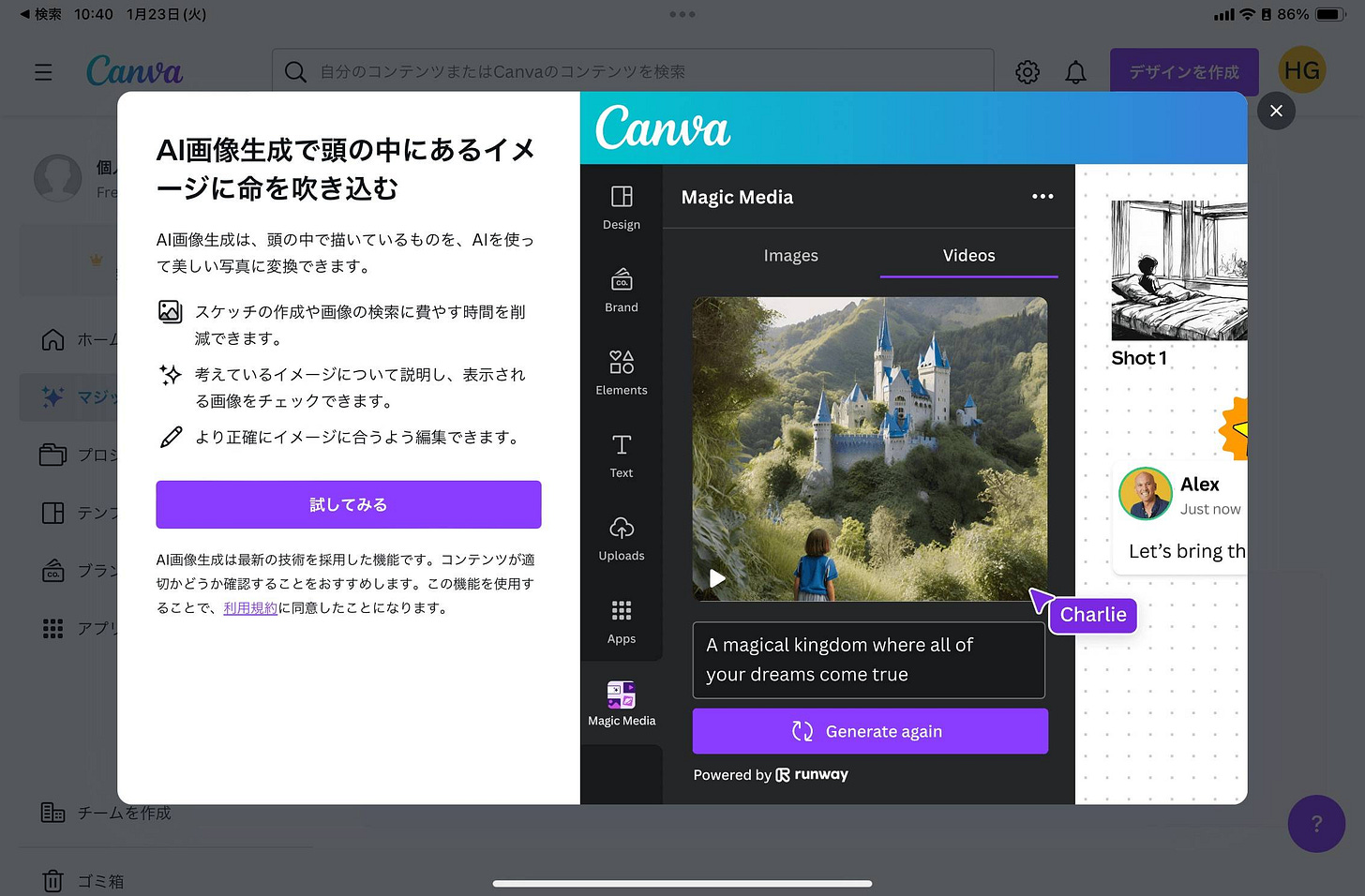Tap the 検索 back control in the status bar

(40, 14)
